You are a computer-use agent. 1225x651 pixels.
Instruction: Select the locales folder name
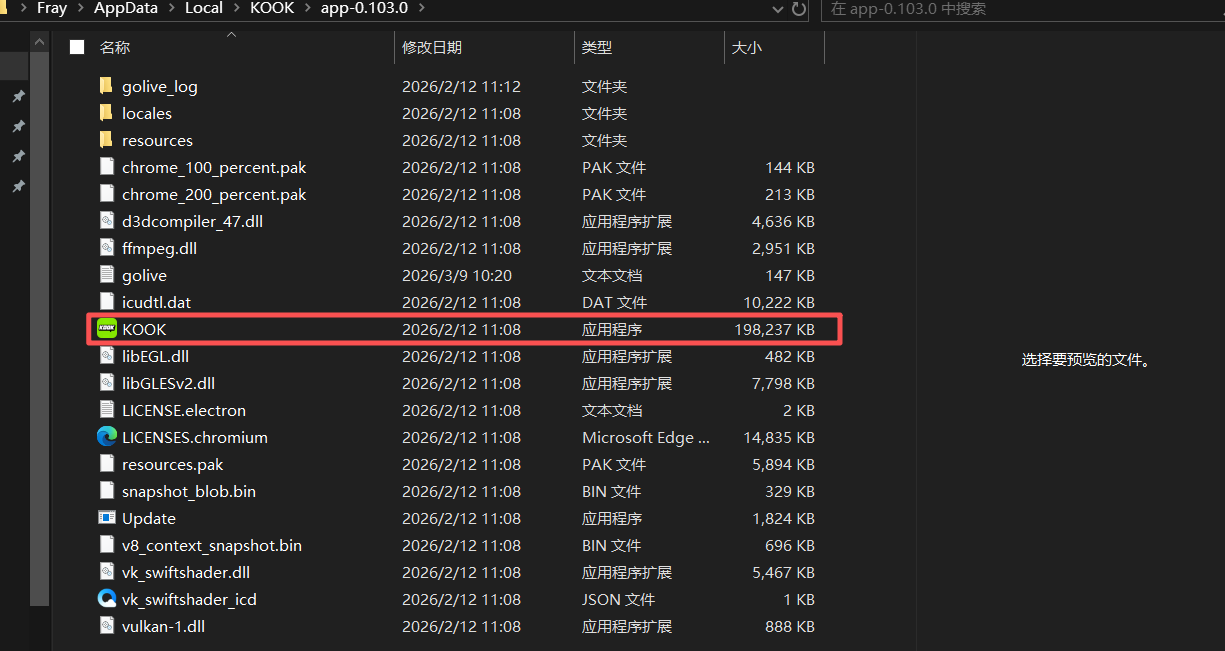[147, 113]
